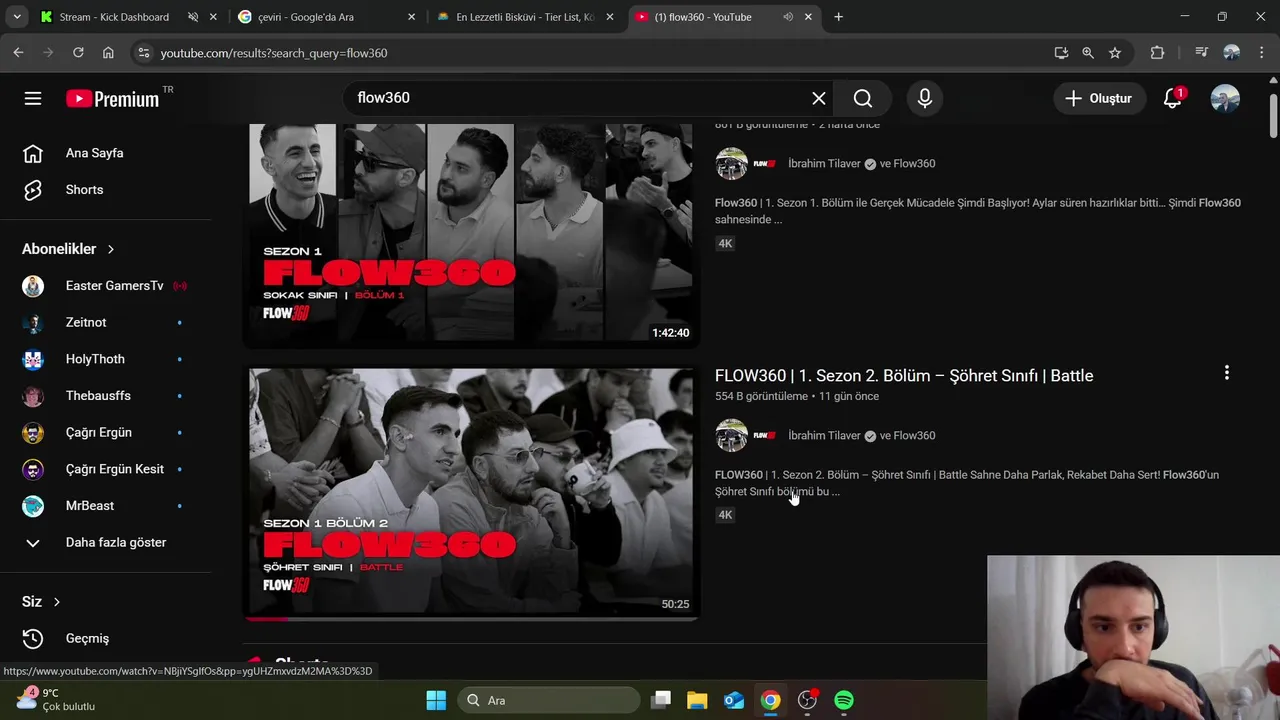Expand the Siz section
The image size is (1280, 720).
41,602
